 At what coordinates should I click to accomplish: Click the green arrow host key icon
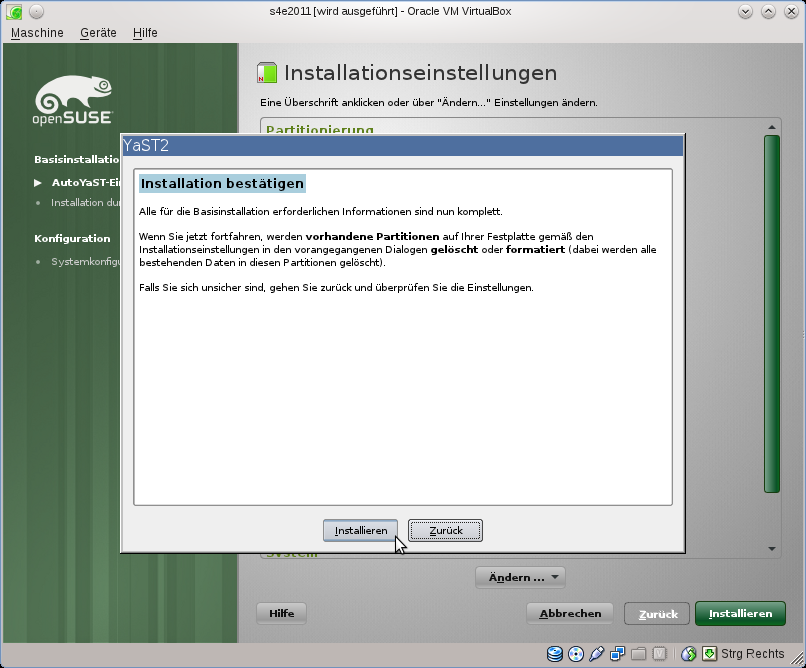click(x=709, y=654)
